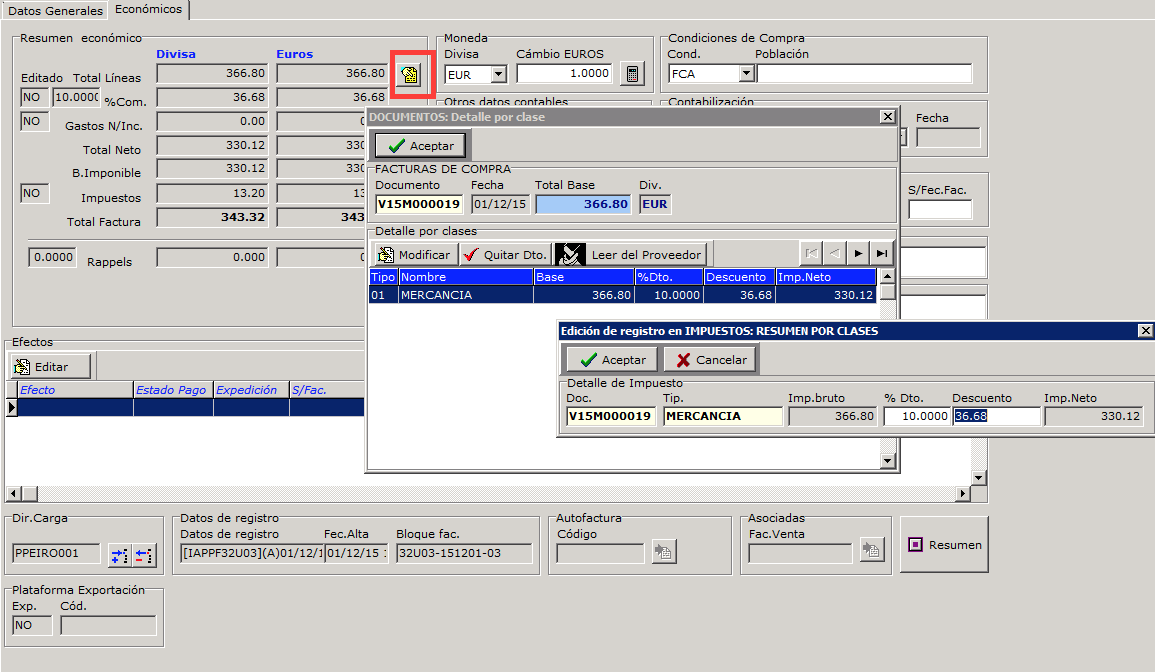The width and height of the screenshot is (1155, 672).
Task: Click Modificar in Detalle por clases
Action: 414,255
